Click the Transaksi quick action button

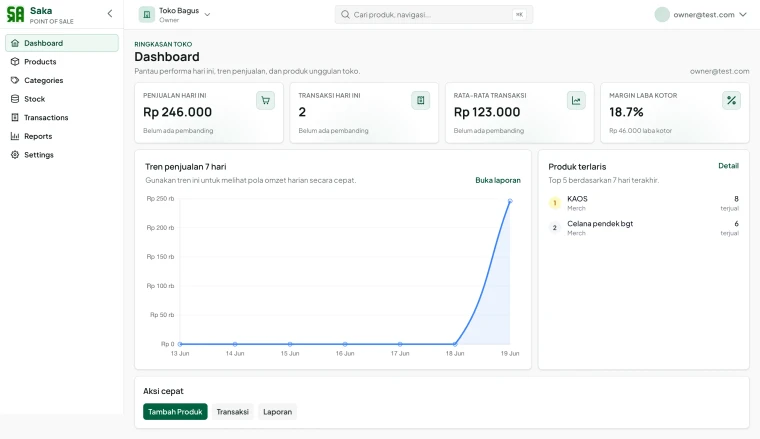[x=233, y=412]
